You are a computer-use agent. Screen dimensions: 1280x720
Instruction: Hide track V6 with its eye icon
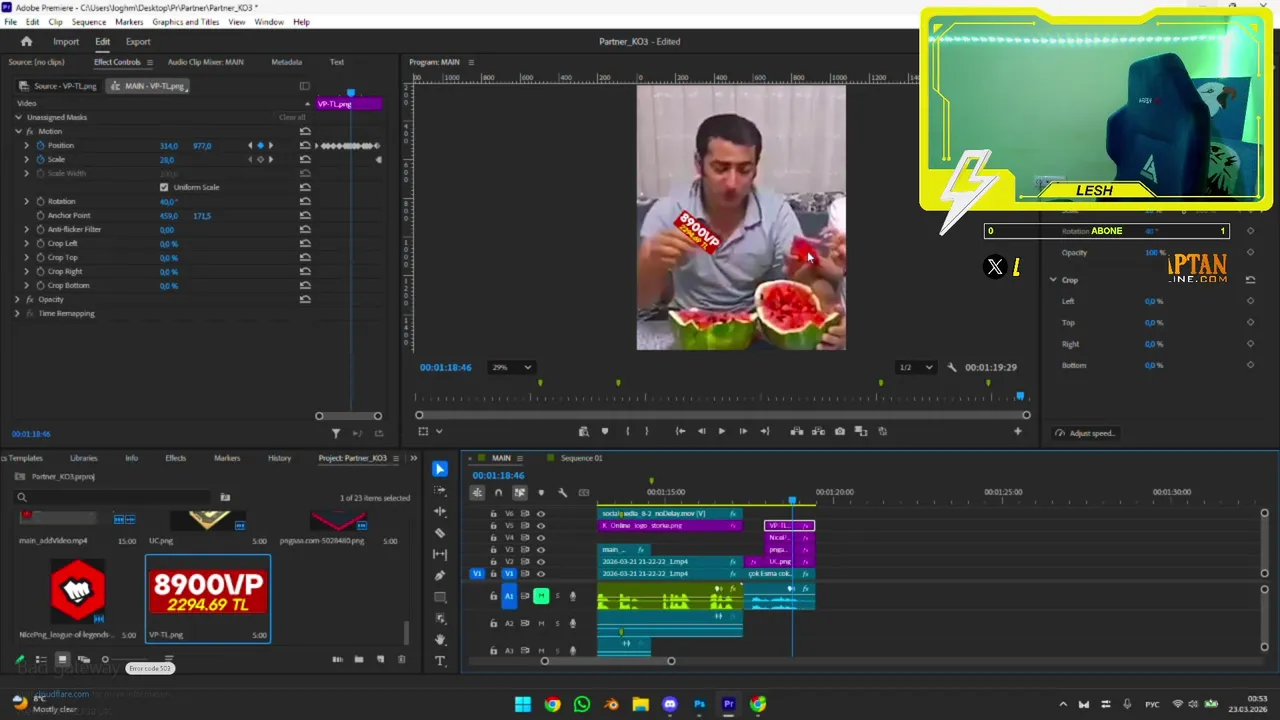[x=541, y=514]
